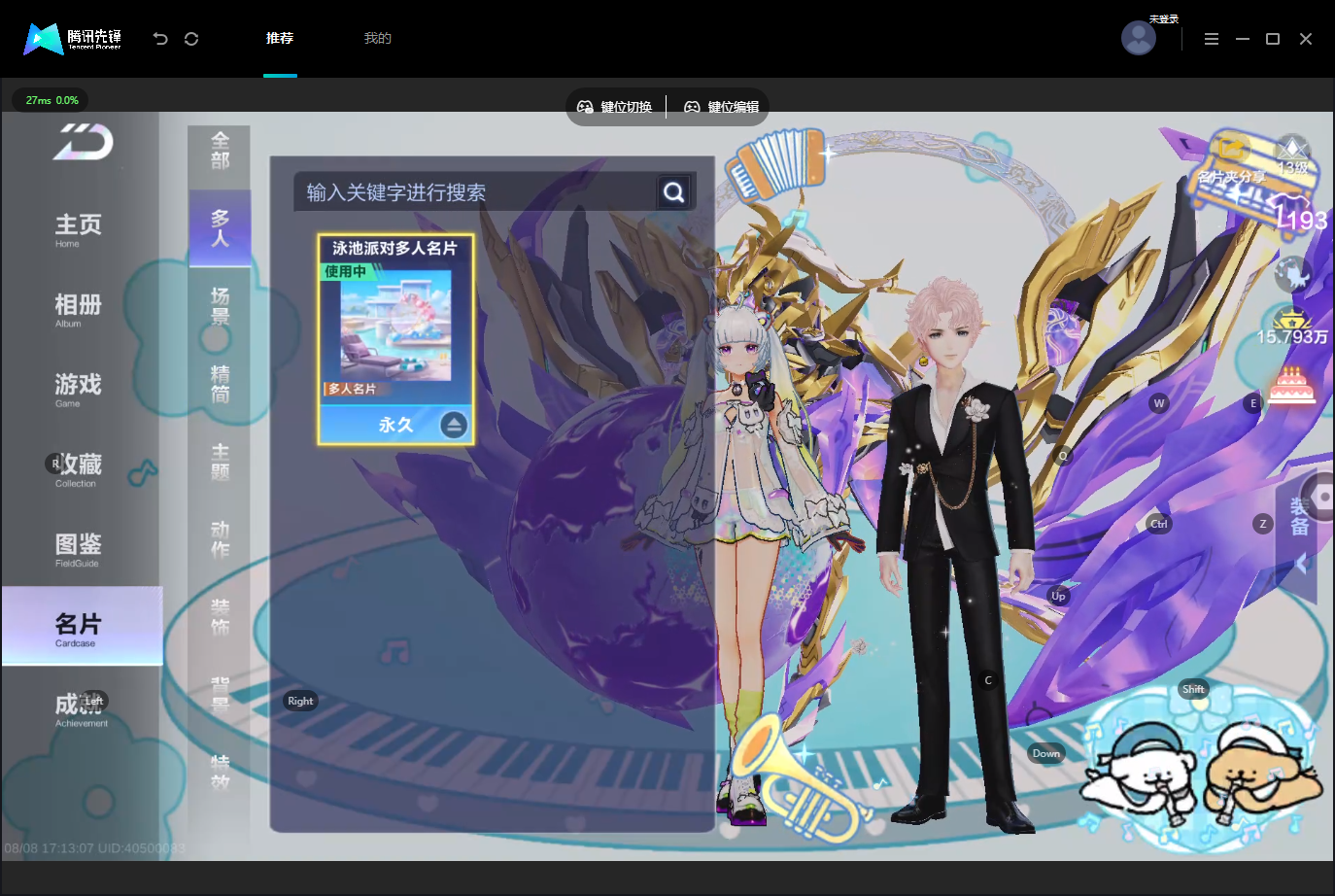Click the pet constellation round icon
This screenshot has width=1335, height=896.
pos(1293,274)
